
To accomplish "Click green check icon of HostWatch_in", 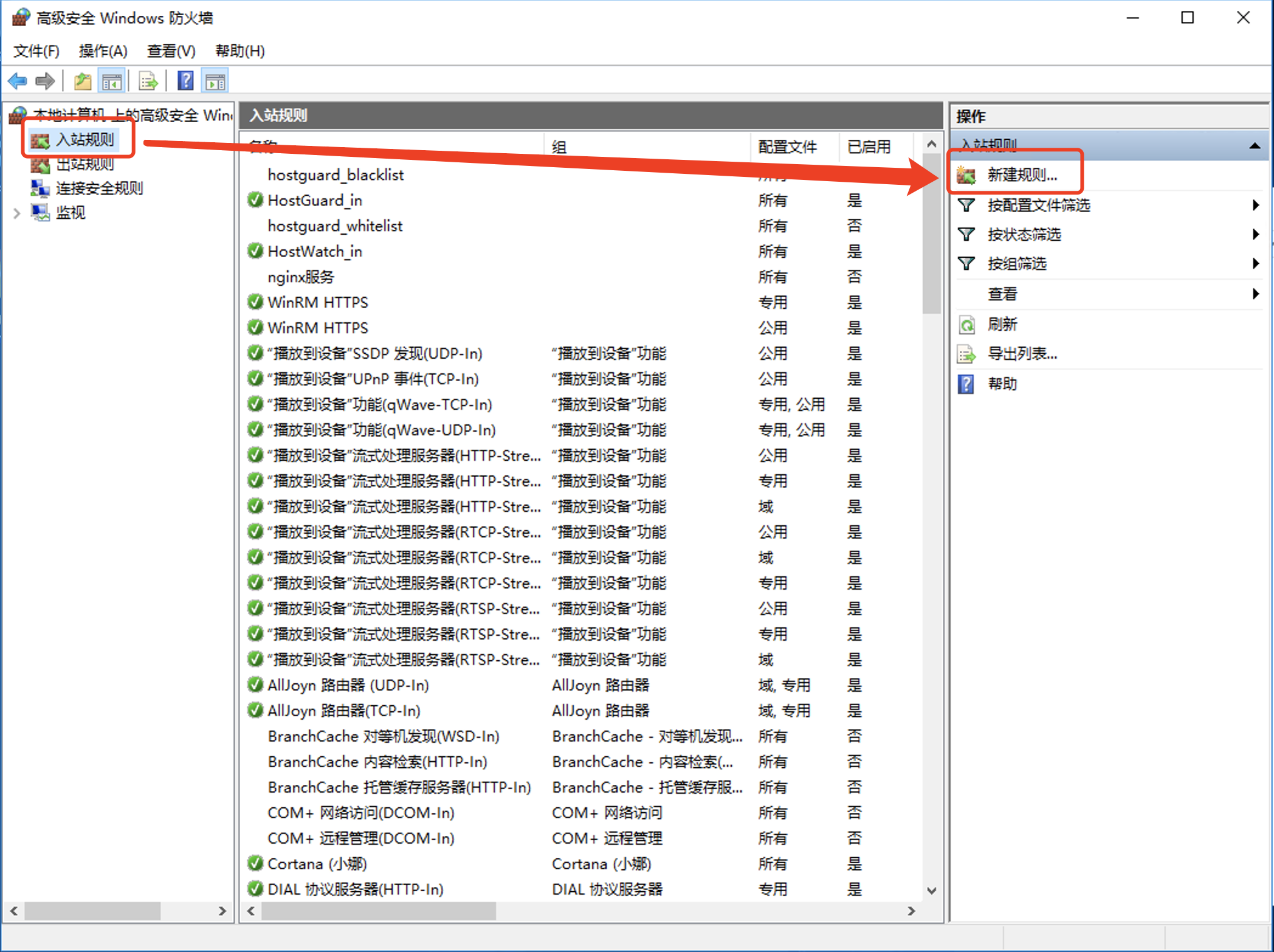I will click(x=255, y=251).
